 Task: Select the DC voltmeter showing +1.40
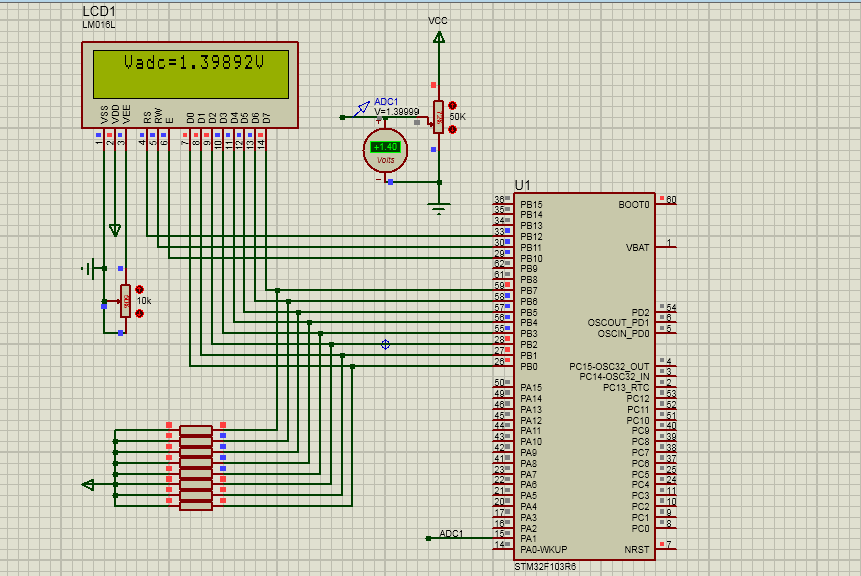click(385, 150)
